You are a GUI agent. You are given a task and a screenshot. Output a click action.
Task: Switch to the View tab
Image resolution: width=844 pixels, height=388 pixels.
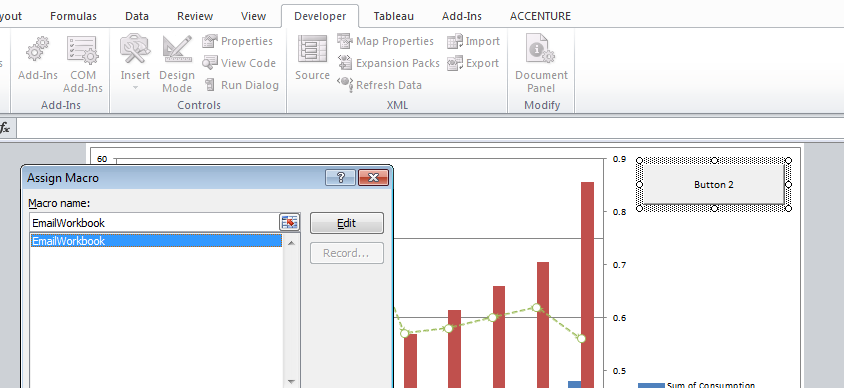click(x=254, y=16)
